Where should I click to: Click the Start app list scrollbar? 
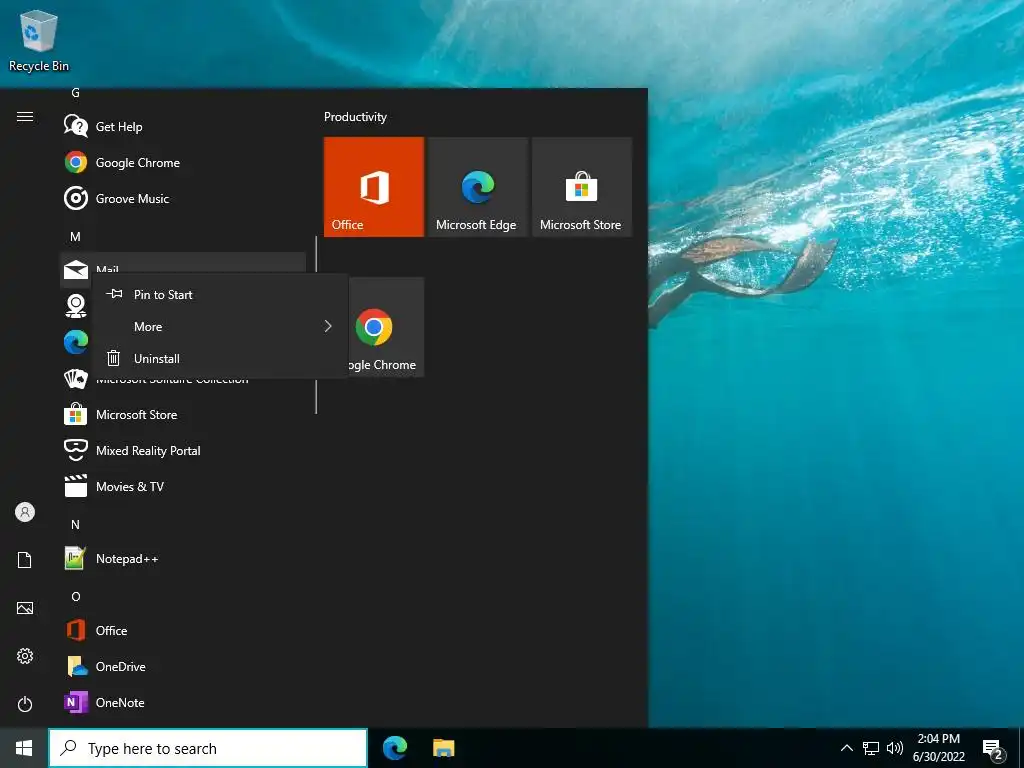pyautogui.click(x=316, y=325)
